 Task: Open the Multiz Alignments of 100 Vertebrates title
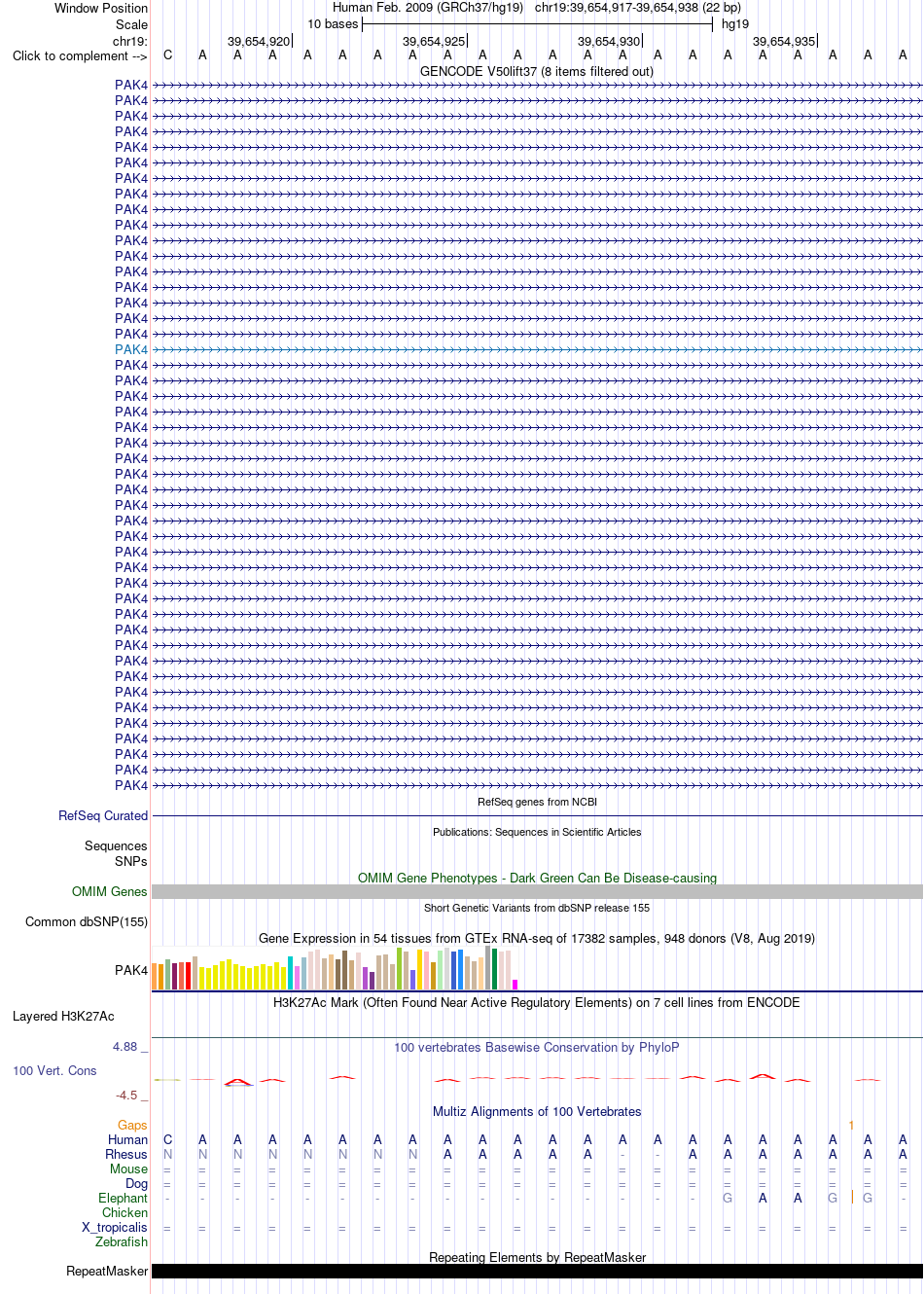point(537,1111)
